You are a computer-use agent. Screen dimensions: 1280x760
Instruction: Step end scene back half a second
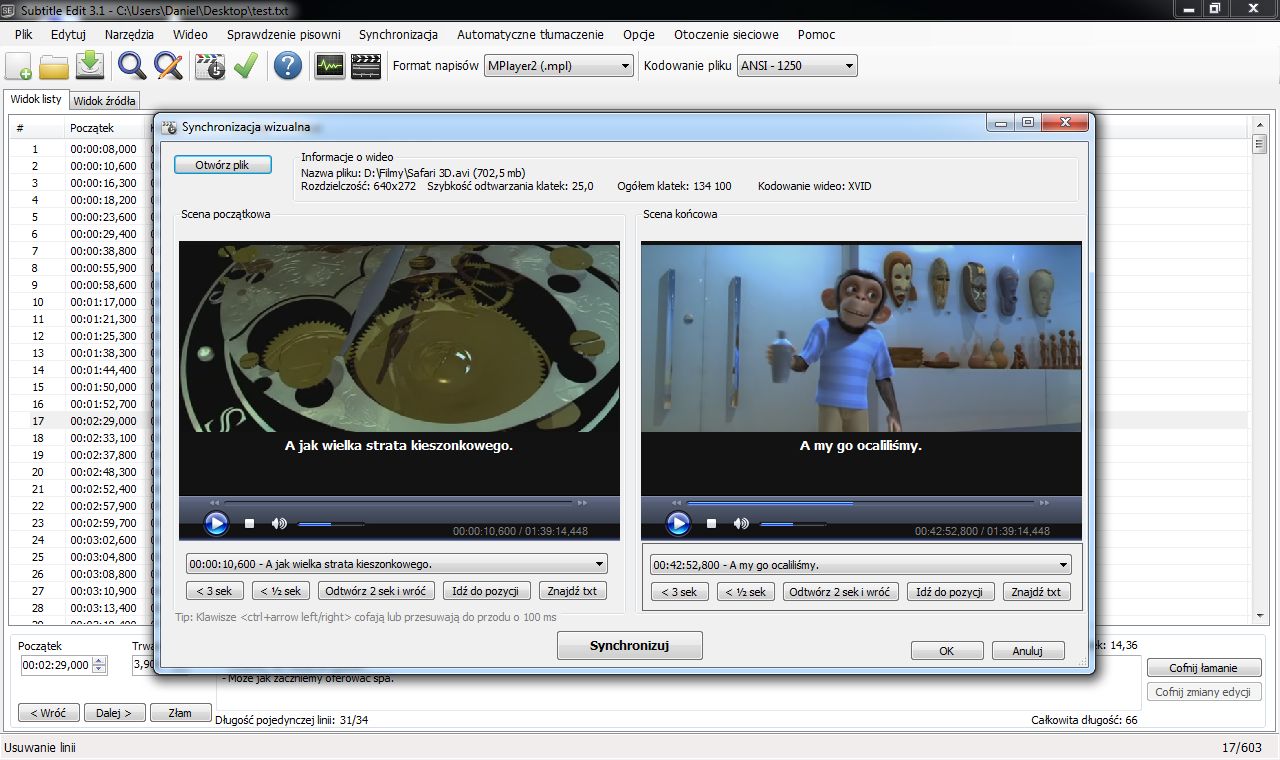coord(746,592)
